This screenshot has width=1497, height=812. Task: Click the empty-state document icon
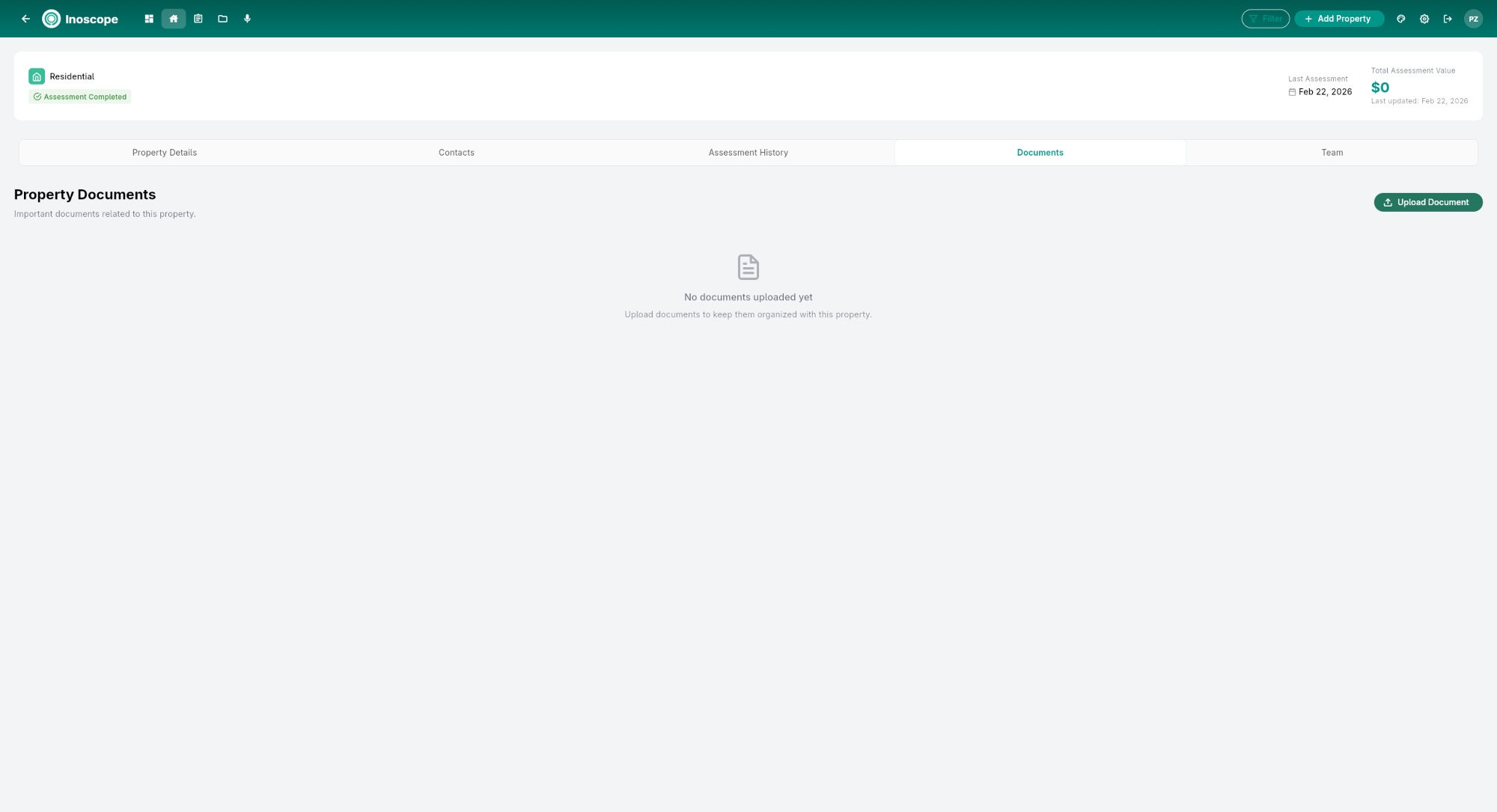pyautogui.click(x=748, y=266)
